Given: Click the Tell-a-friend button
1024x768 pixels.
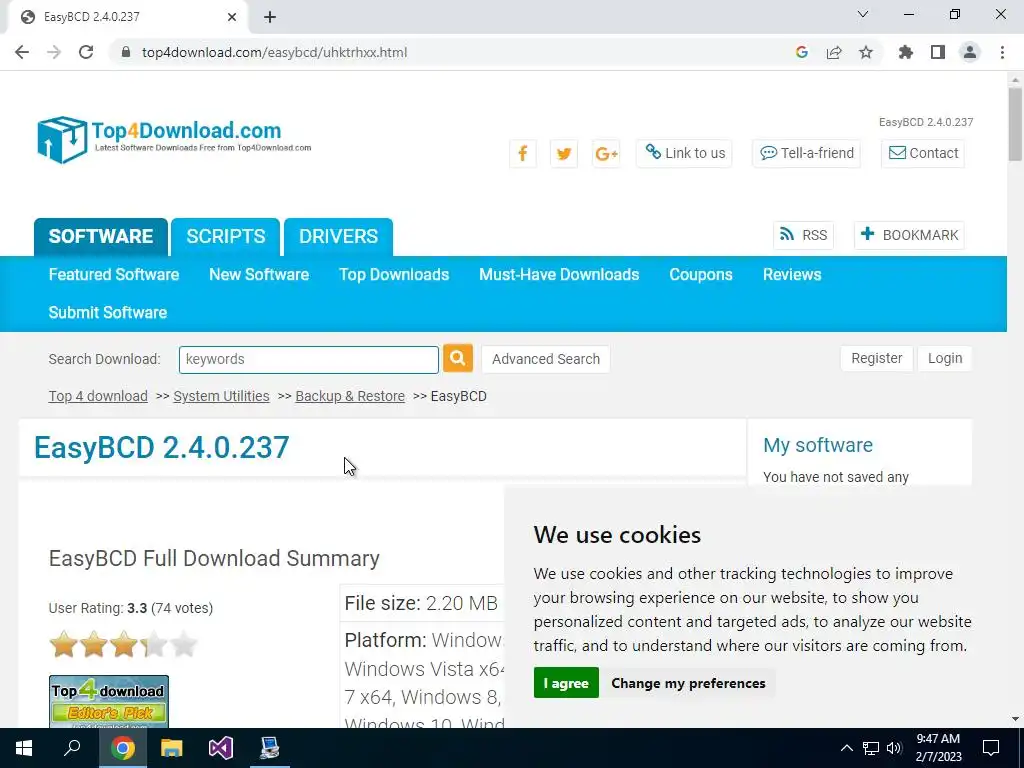Looking at the screenshot, I should point(807,153).
